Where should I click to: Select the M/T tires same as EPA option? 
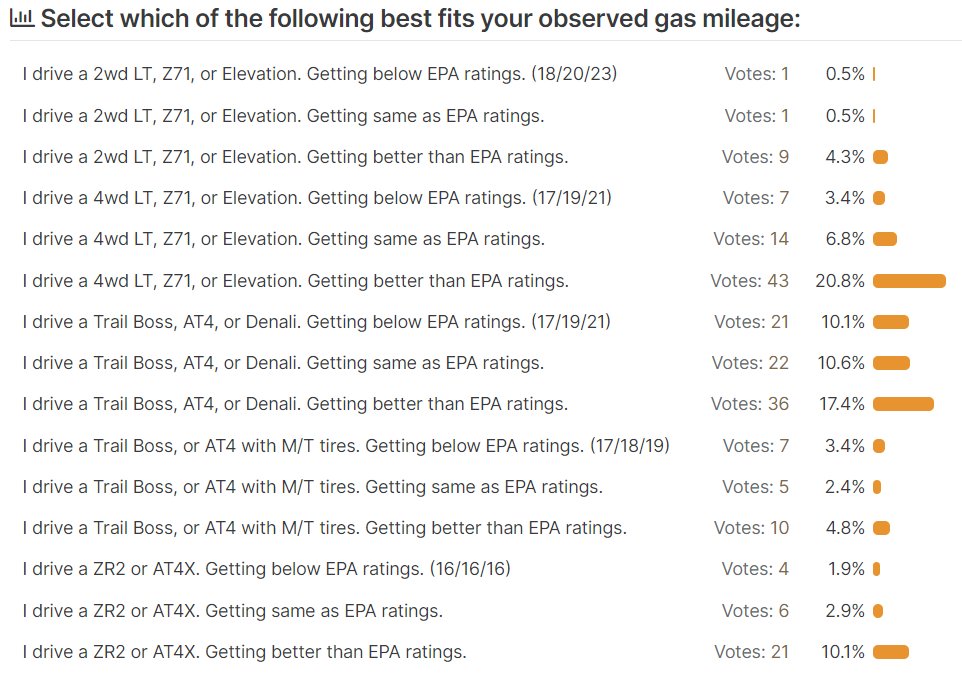(x=312, y=487)
